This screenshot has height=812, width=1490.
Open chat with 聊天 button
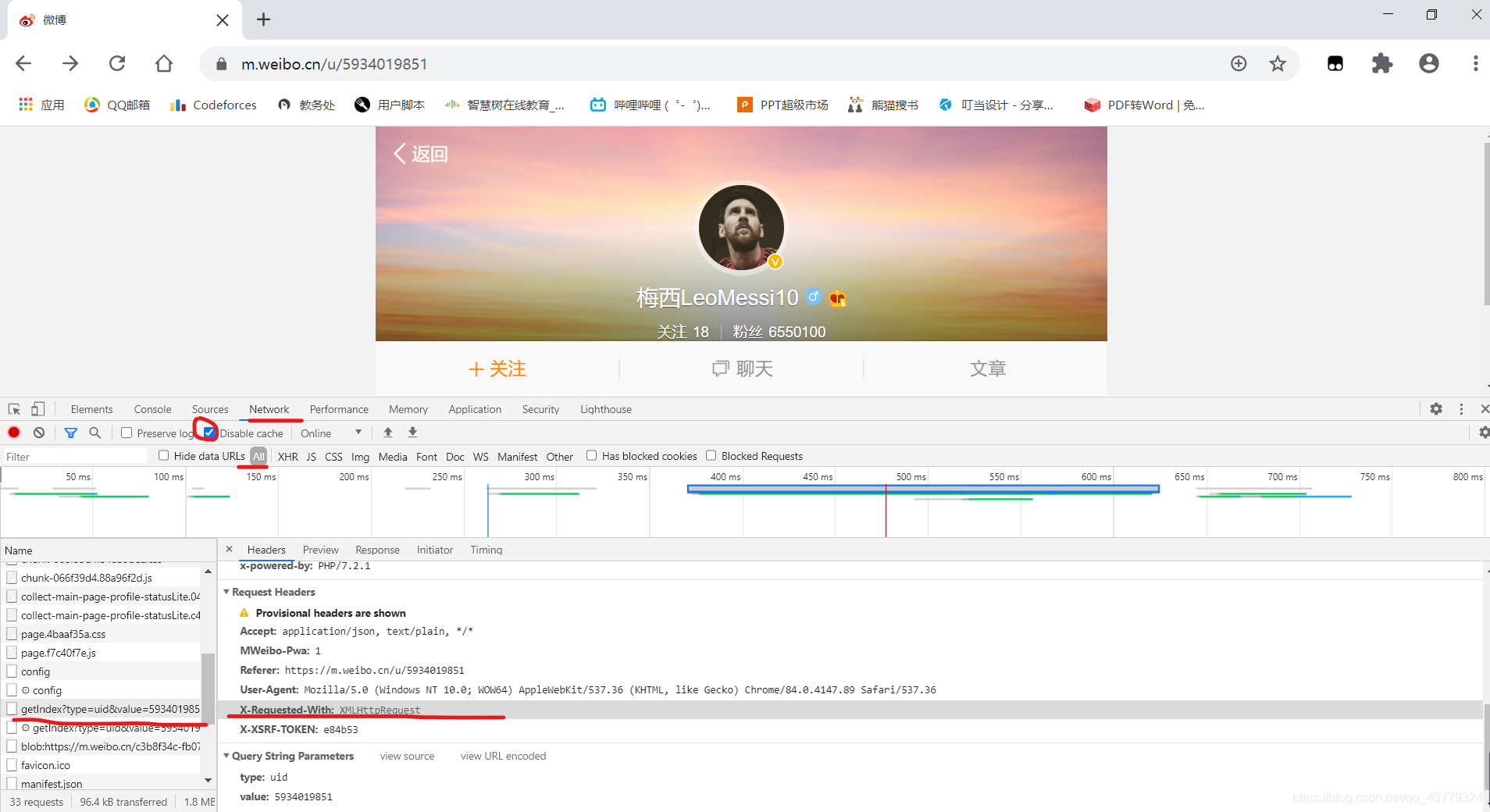[x=742, y=369]
